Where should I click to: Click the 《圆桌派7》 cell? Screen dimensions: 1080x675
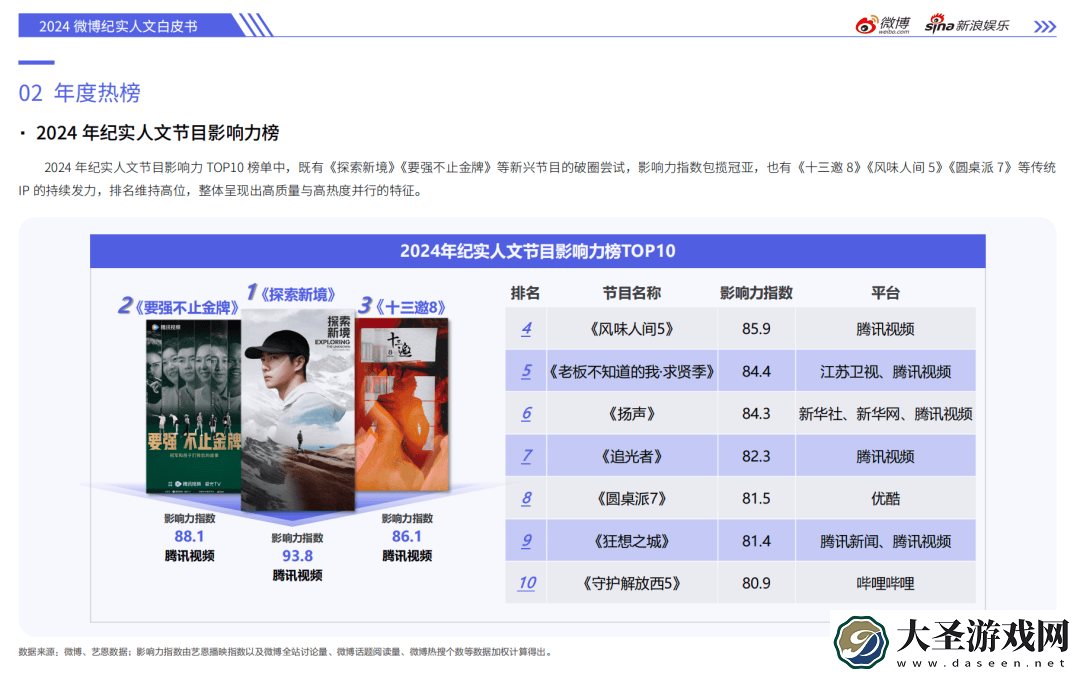pyautogui.click(x=632, y=498)
